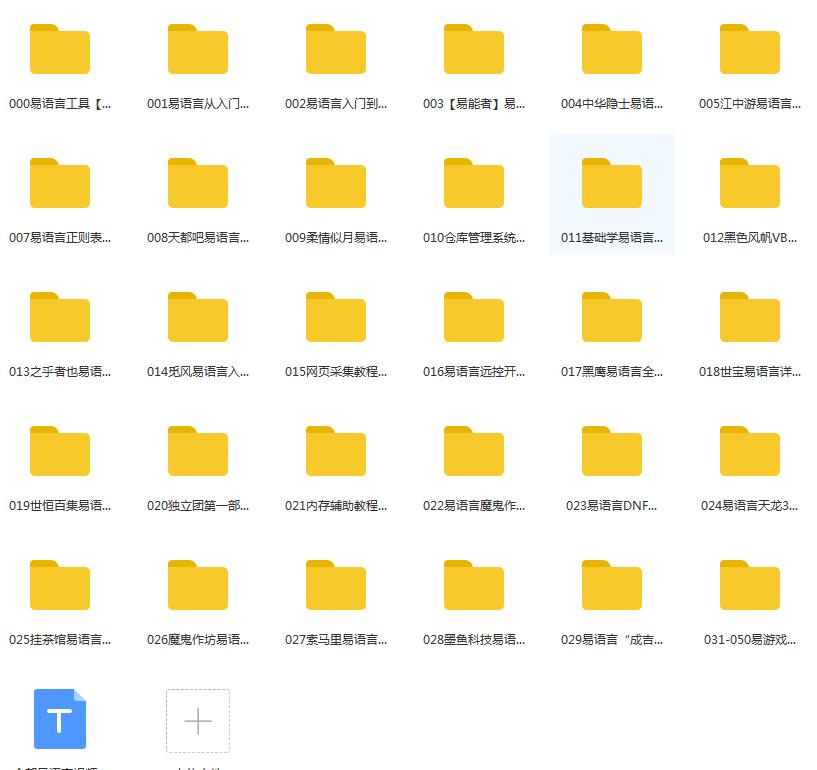Screen dimensions: 817x770
Task: Click the 011基础学易语言... name text
Action: [x=612, y=238]
